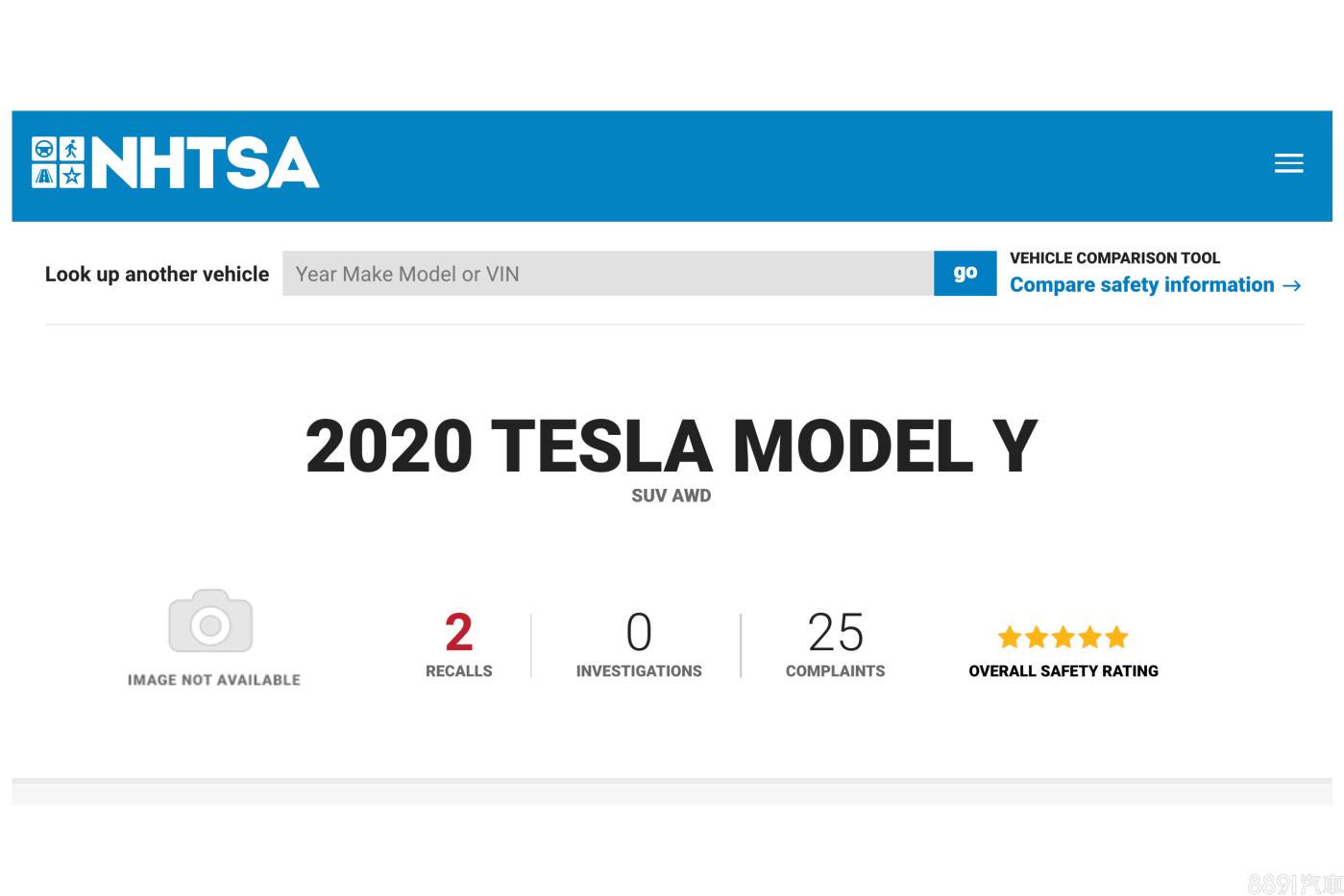Open the hamburger menu

coord(1288,163)
